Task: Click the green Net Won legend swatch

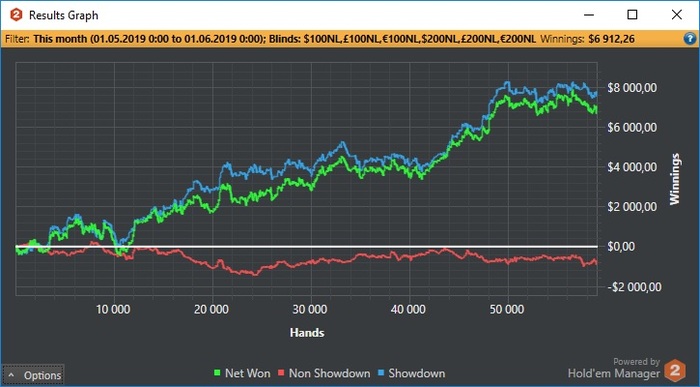Action: [218, 373]
